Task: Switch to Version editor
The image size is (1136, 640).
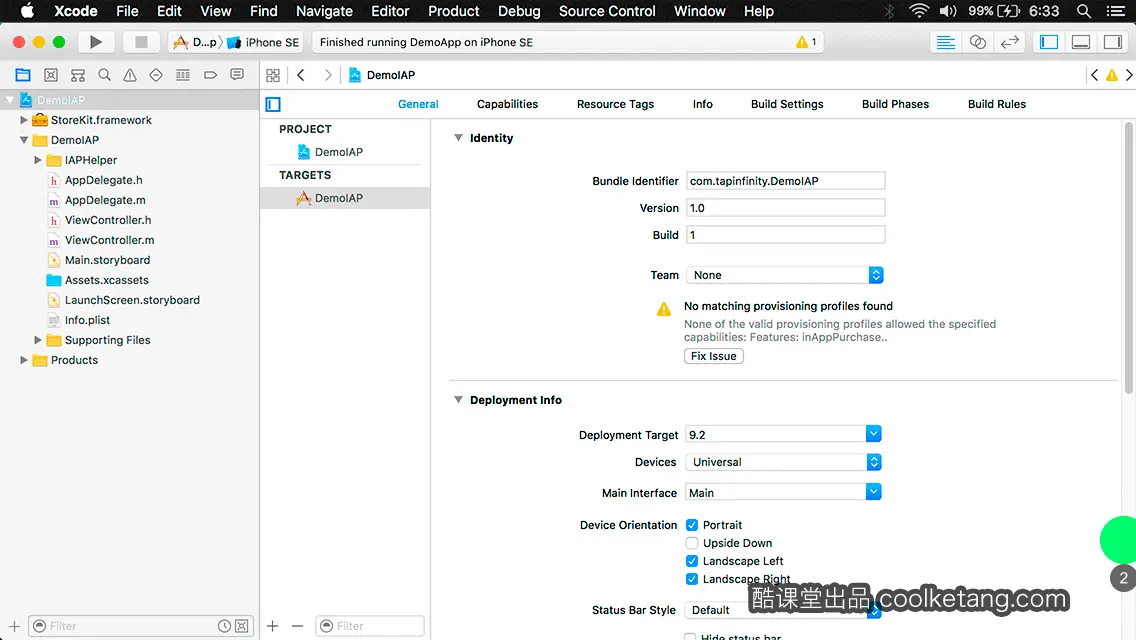Action: [1009, 42]
